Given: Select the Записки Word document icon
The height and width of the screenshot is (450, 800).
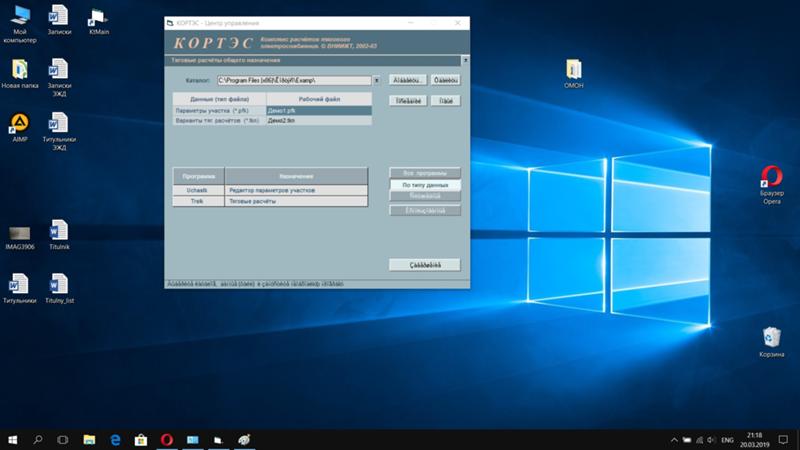Looking at the screenshot, I should (59, 20).
